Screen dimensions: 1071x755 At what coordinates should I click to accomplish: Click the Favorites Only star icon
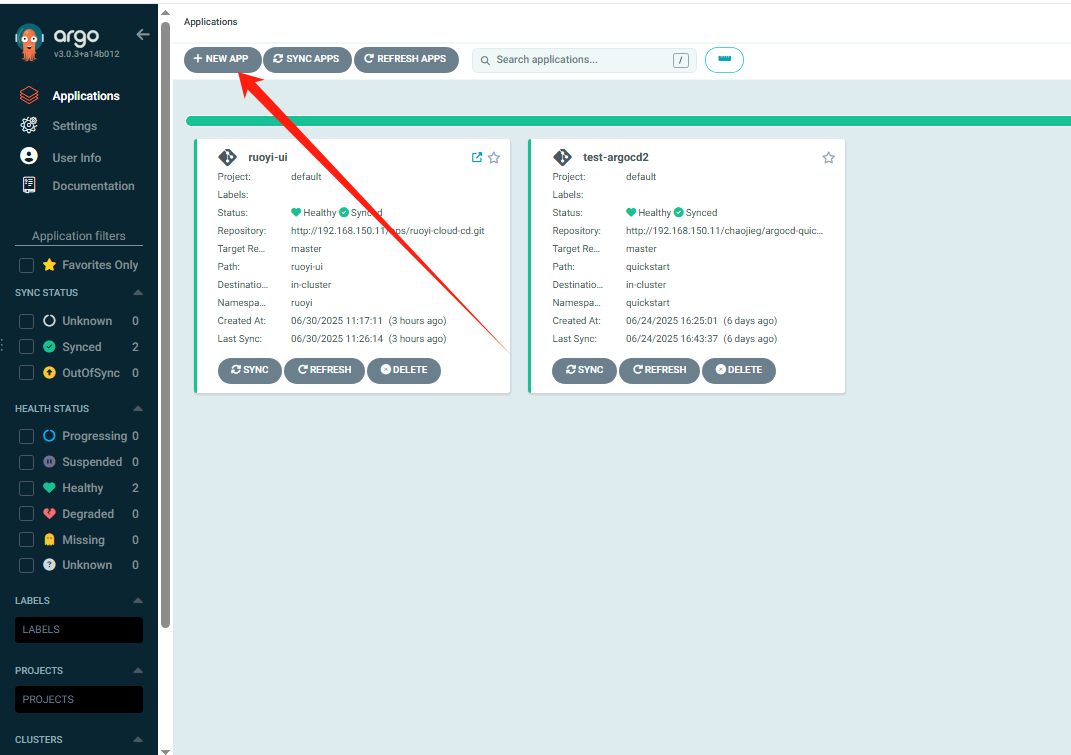tap(49, 264)
